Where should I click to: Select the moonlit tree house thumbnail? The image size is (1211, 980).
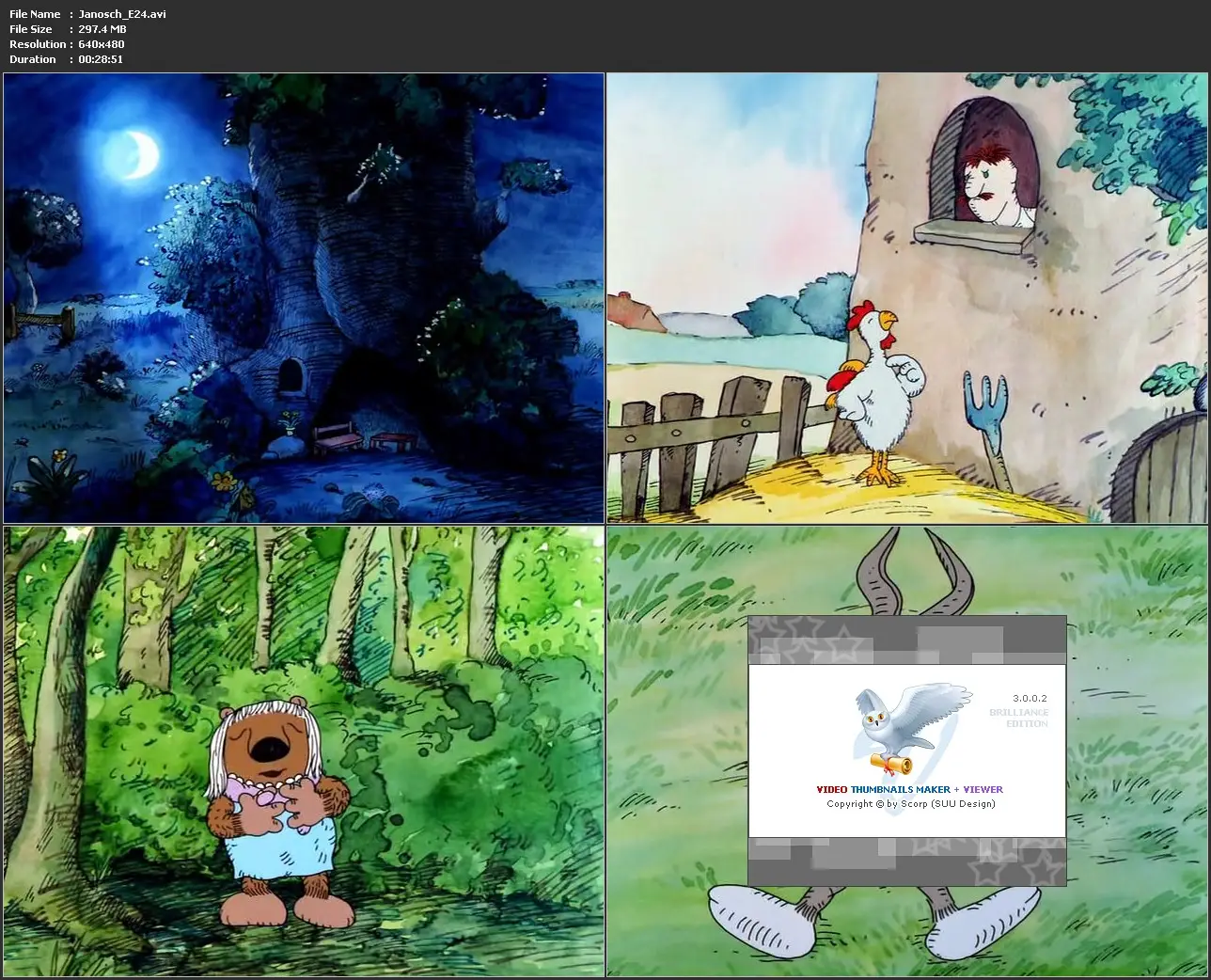pos(304,298)
